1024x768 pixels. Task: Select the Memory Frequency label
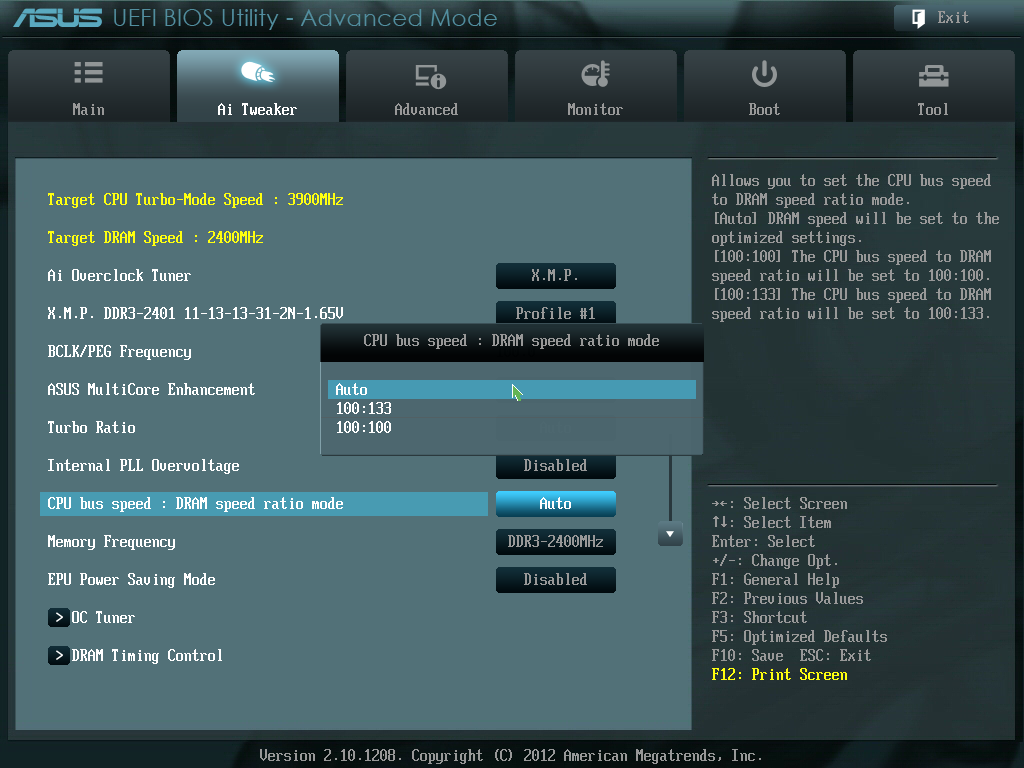pos(111,541)
